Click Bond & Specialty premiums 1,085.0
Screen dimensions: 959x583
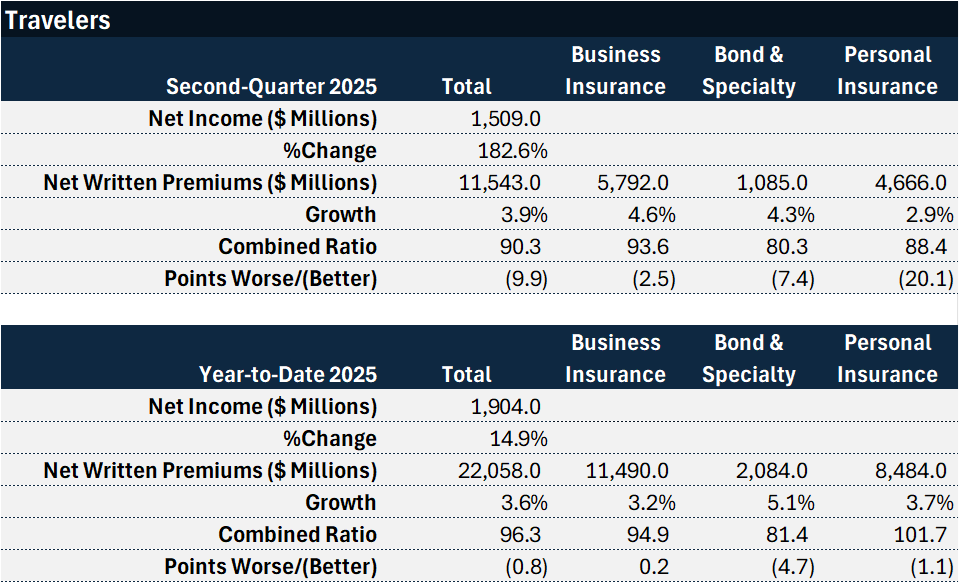coord(772,182)
